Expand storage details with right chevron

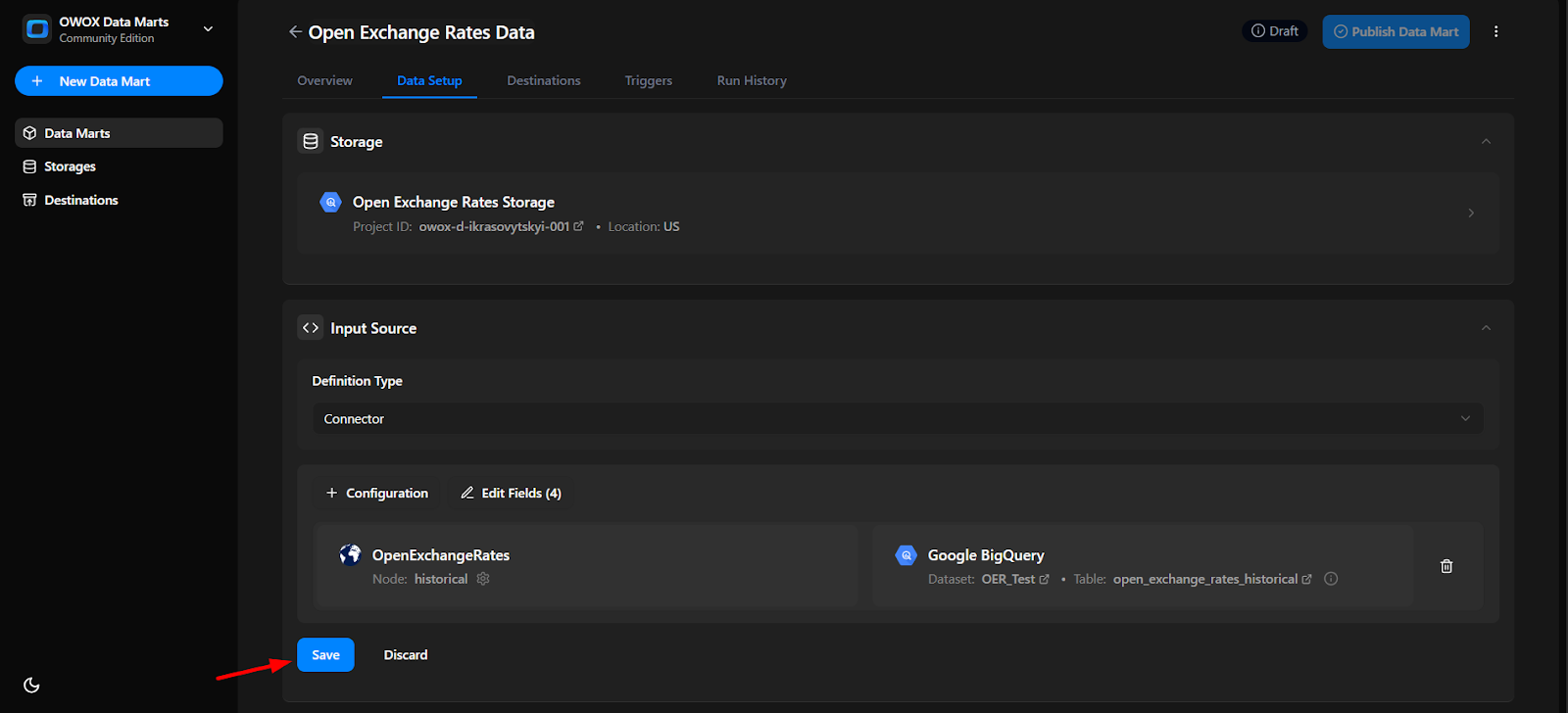pos(1471,213)
